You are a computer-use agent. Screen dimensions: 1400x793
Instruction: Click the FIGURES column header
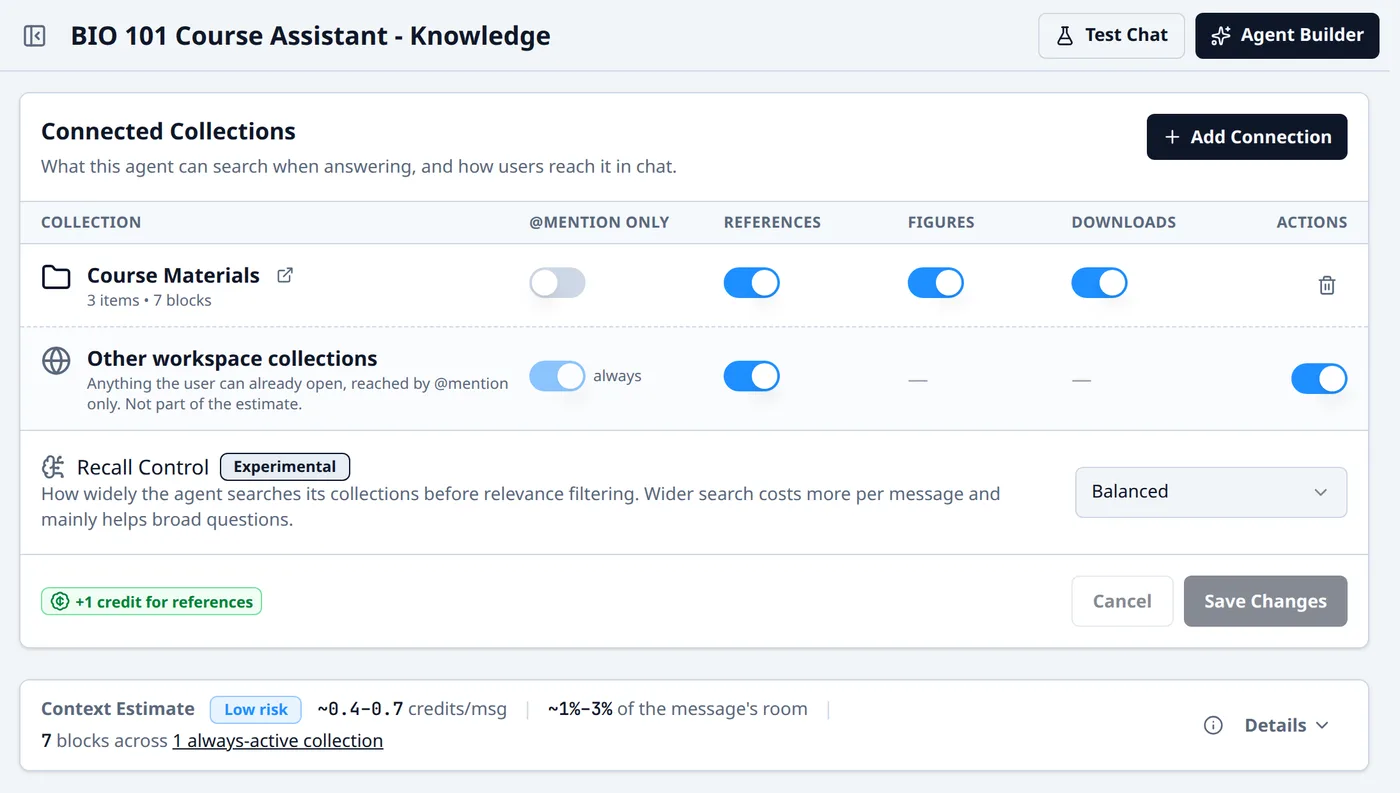pyautogui.click(x=941, y=222)
